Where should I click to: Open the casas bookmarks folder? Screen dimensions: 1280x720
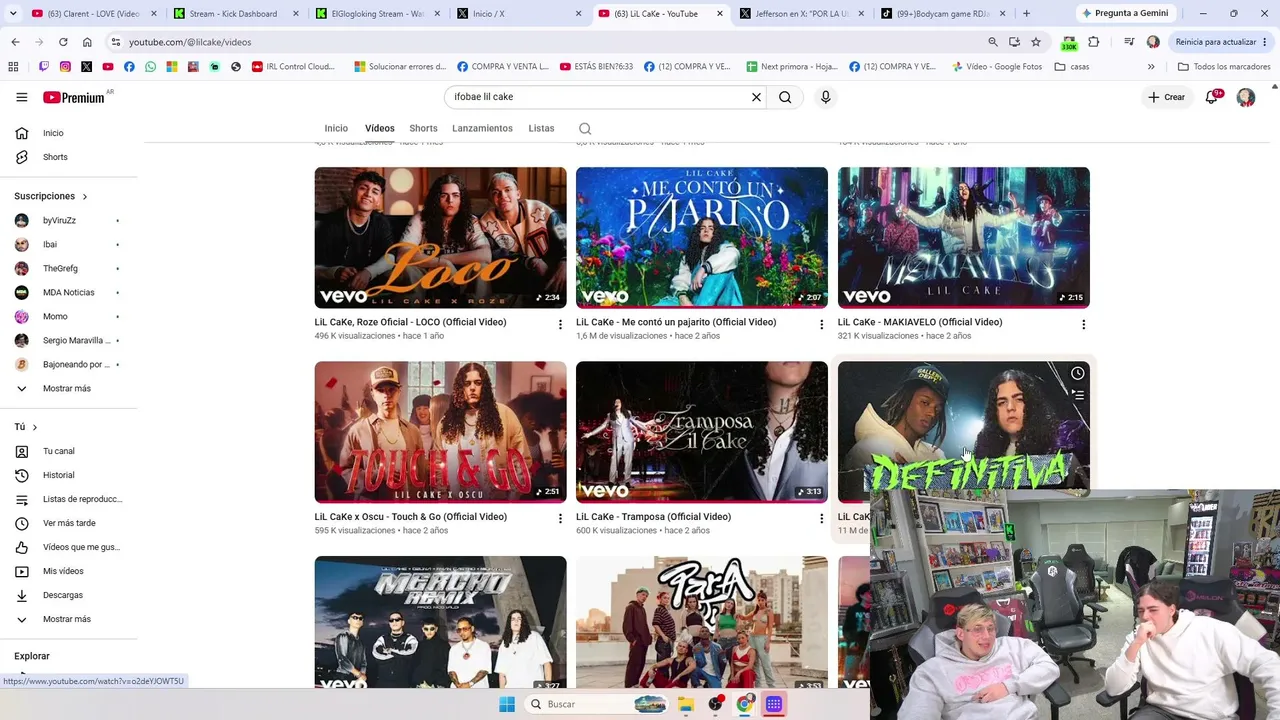[1072, 67]
